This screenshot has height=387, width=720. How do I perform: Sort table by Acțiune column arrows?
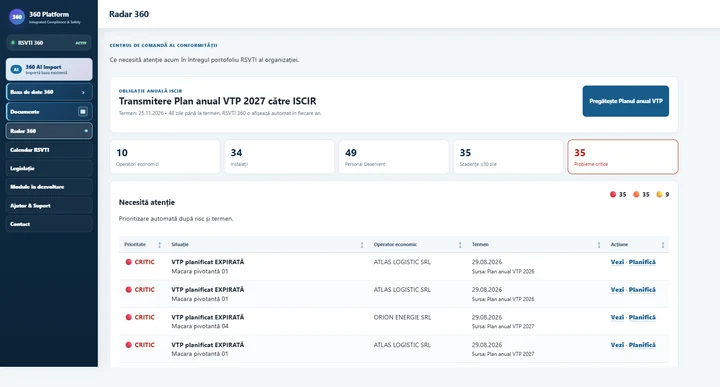(663, 245)
